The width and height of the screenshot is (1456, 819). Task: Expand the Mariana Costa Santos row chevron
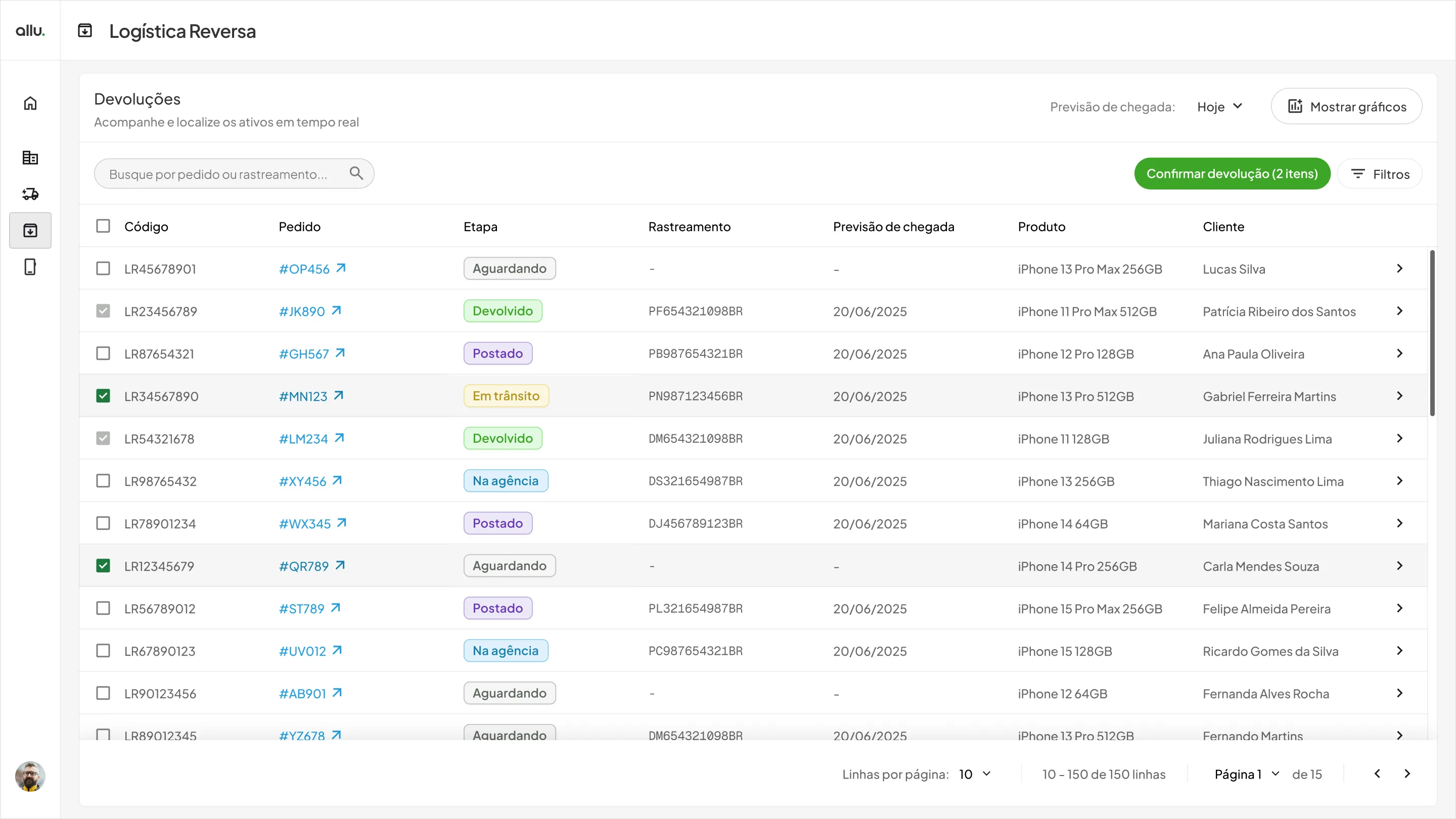(x=1399, y=523)
